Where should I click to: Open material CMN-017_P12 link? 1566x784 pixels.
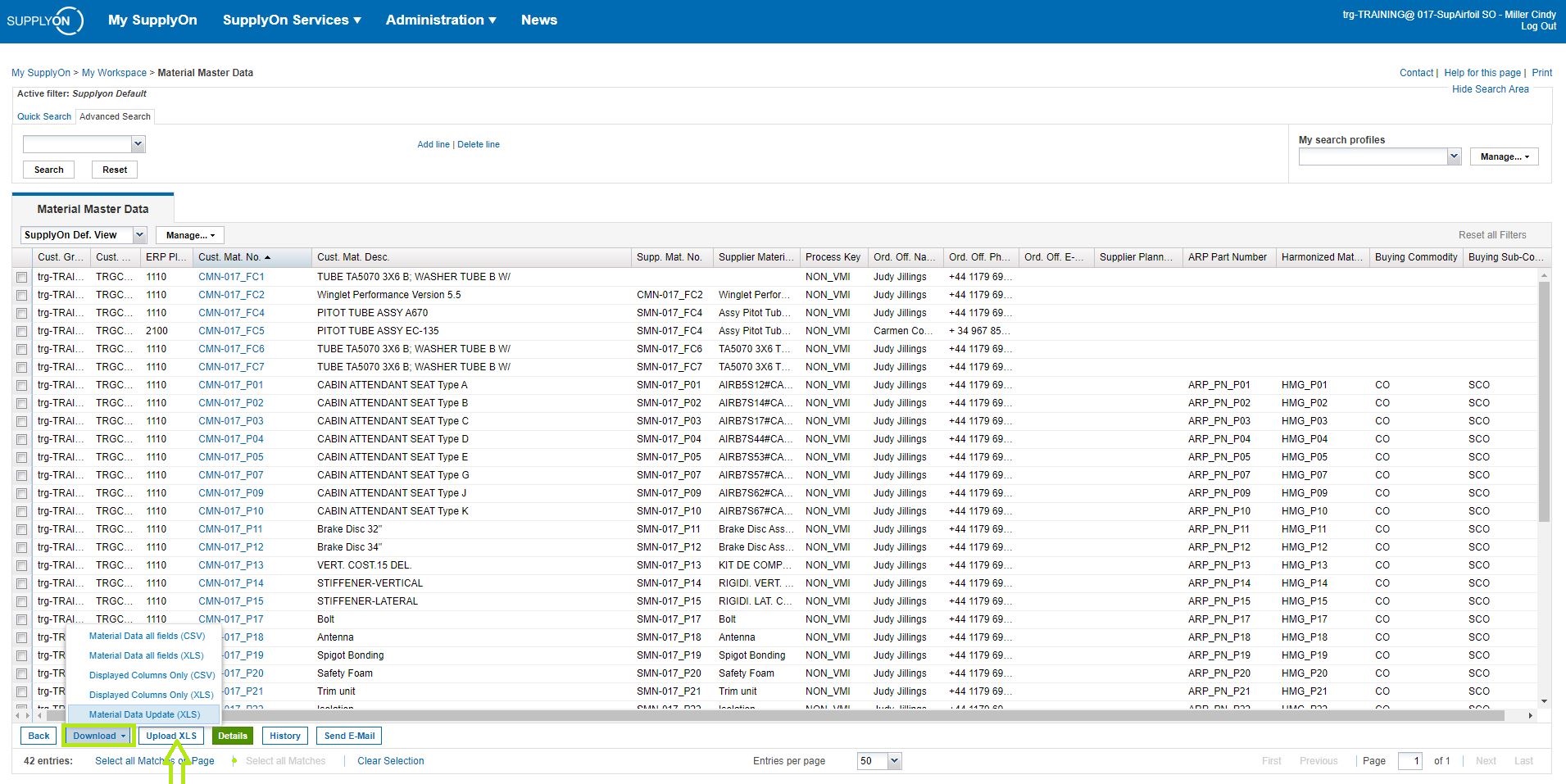[x=231, y=547]
